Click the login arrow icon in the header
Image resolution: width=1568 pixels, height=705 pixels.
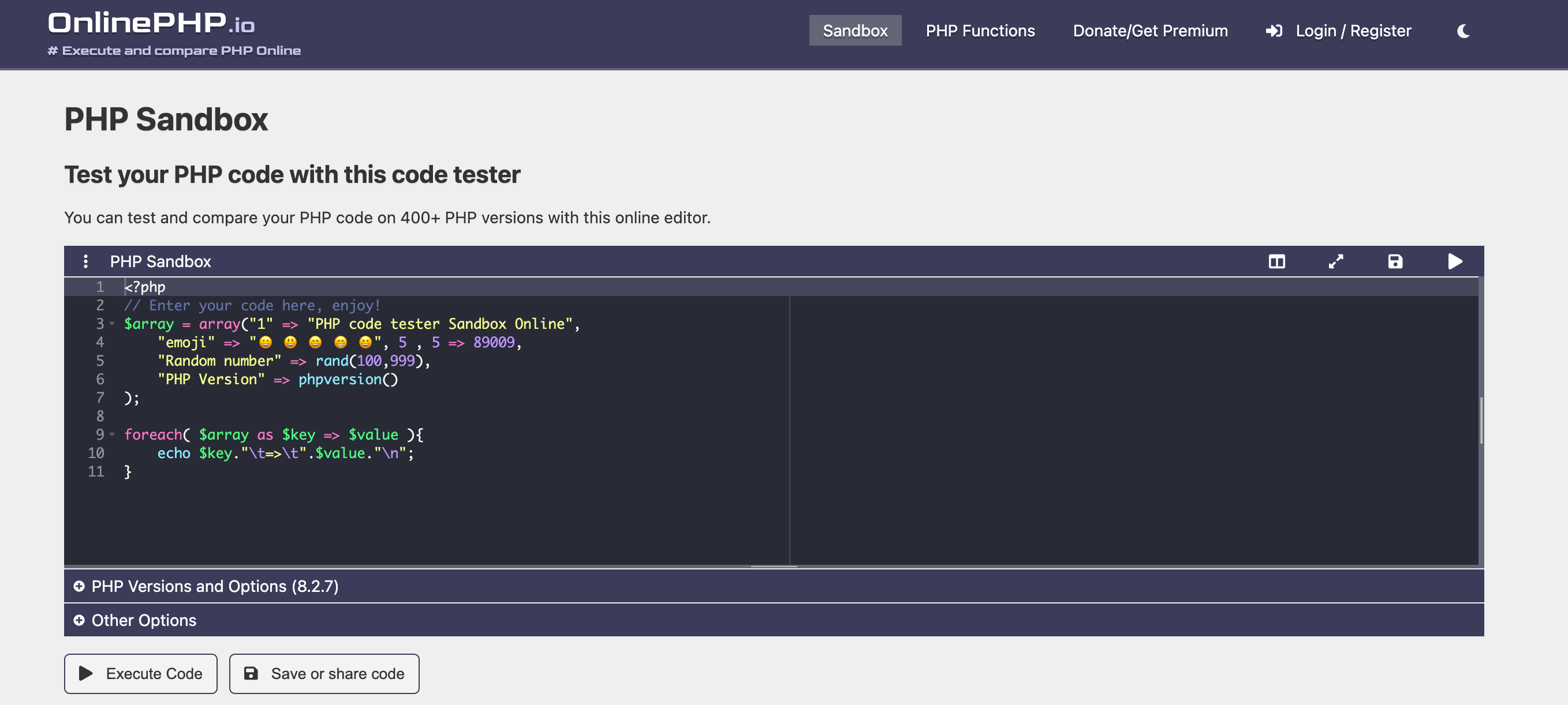[1275, 31]
